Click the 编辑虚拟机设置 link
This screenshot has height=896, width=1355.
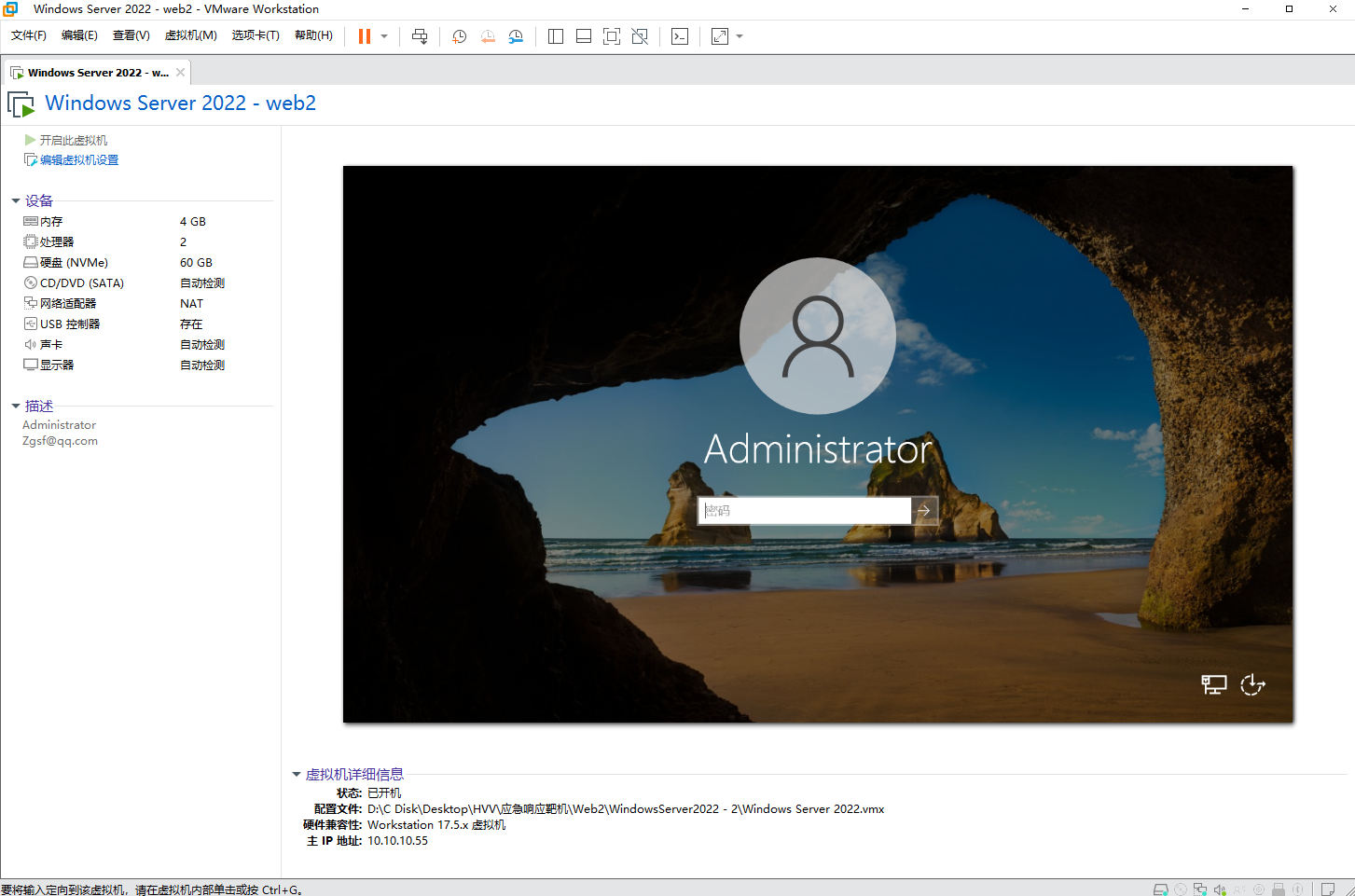coord(79,160)
